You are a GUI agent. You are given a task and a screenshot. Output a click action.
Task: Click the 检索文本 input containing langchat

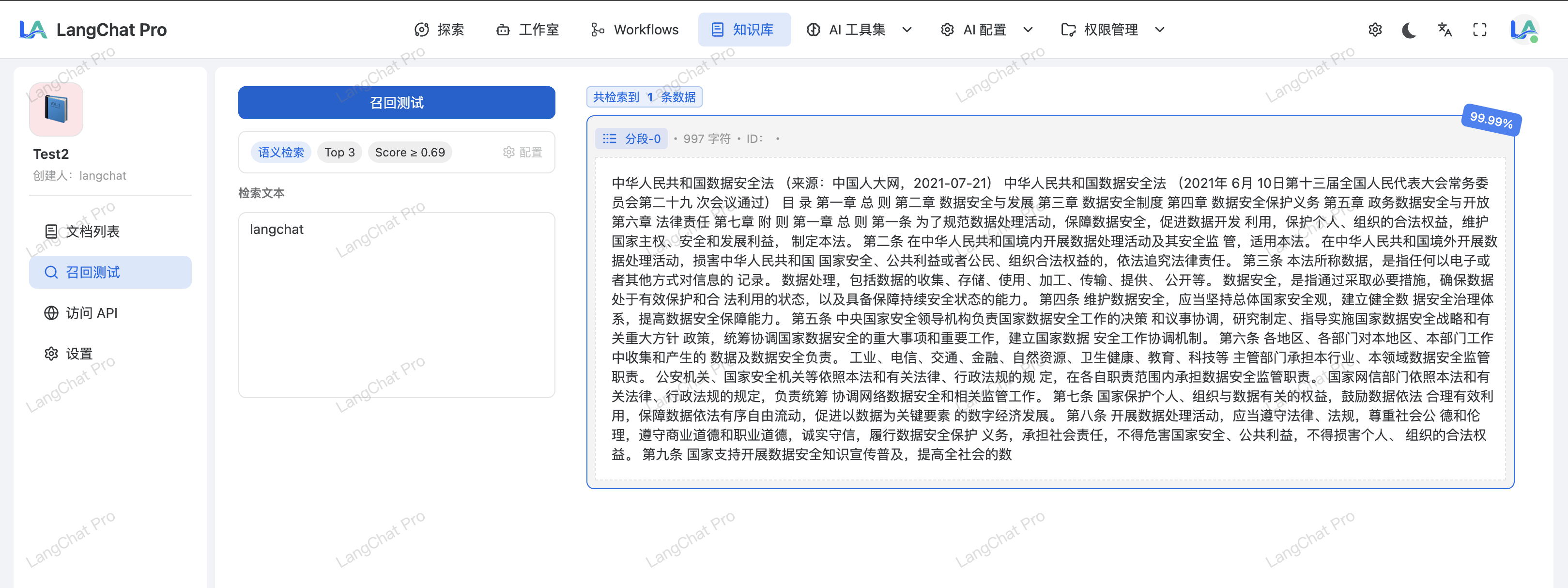[396, 304]
